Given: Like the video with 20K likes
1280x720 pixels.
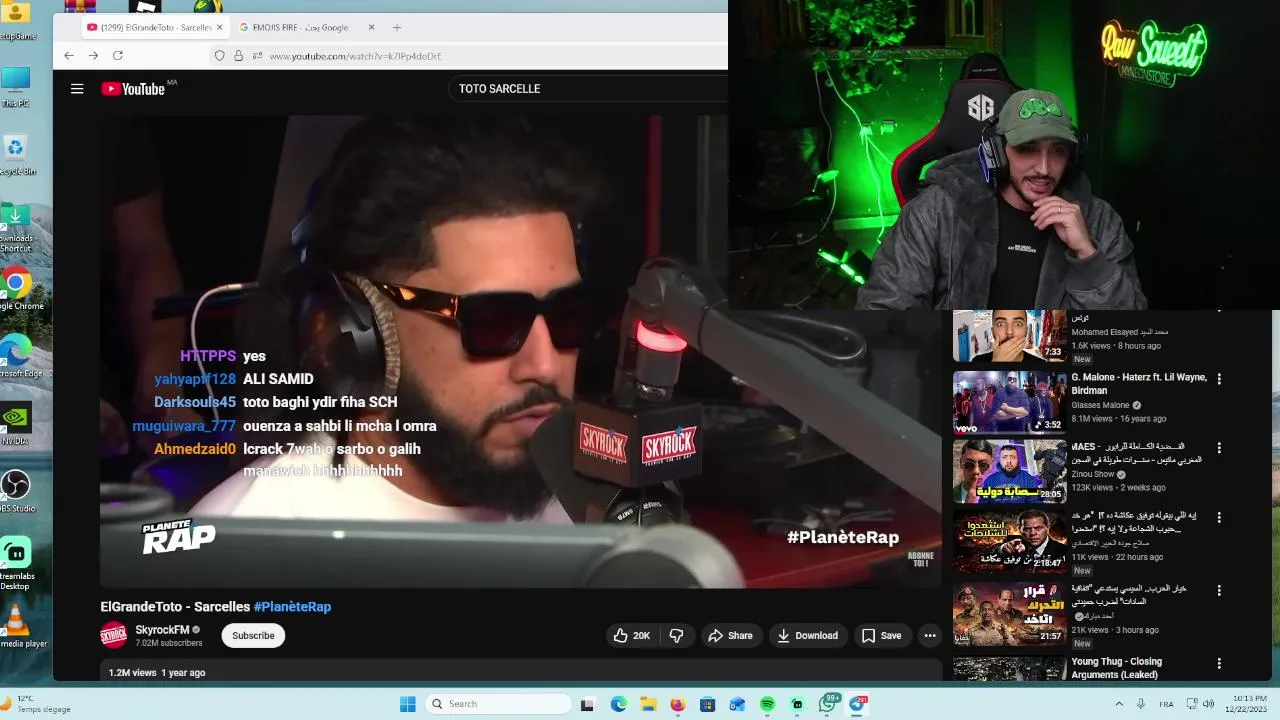Looking at the screenshot, I should 632,635.
